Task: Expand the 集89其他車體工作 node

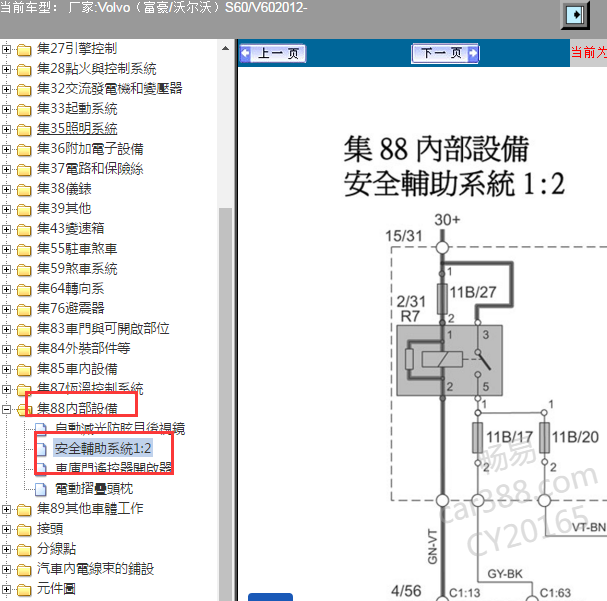Action: click(x=6, y=509)
